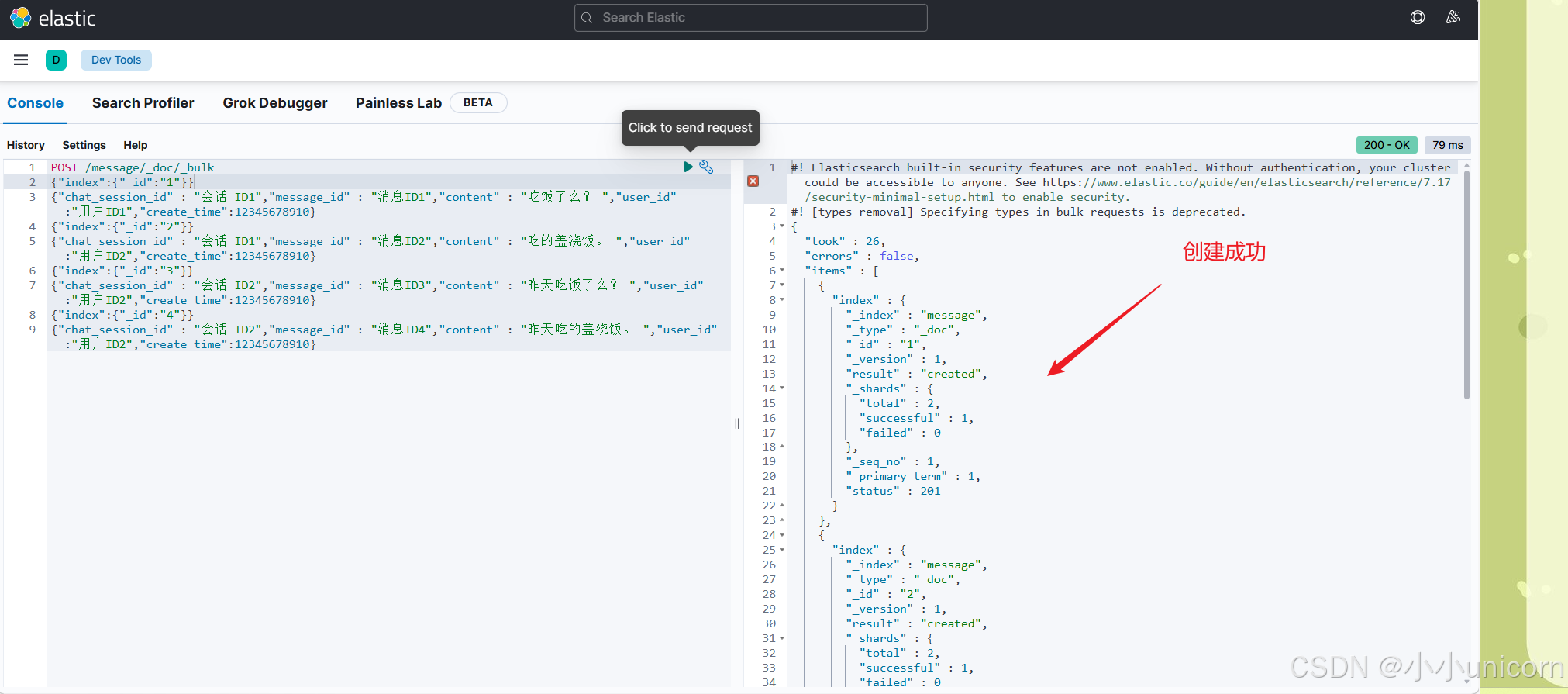The image size is (1568, 694).
Task: Open the wrench request options icon
Action: click(x=706, y=167)
